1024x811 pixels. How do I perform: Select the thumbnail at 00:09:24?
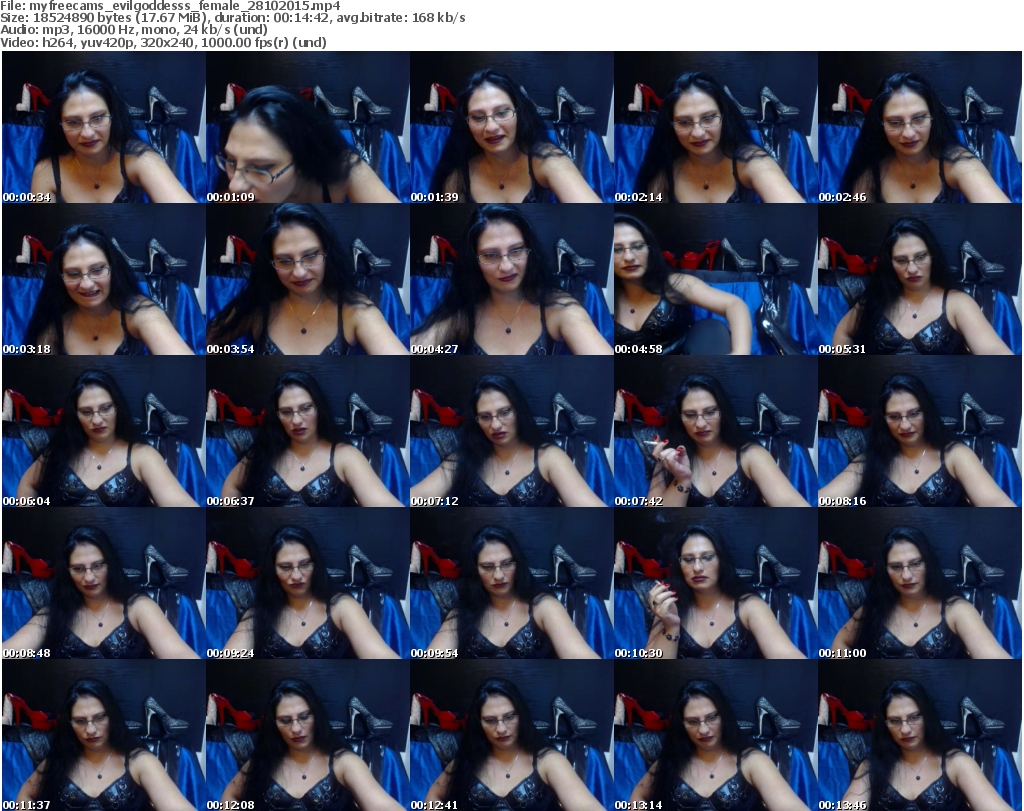pos(308,583)
